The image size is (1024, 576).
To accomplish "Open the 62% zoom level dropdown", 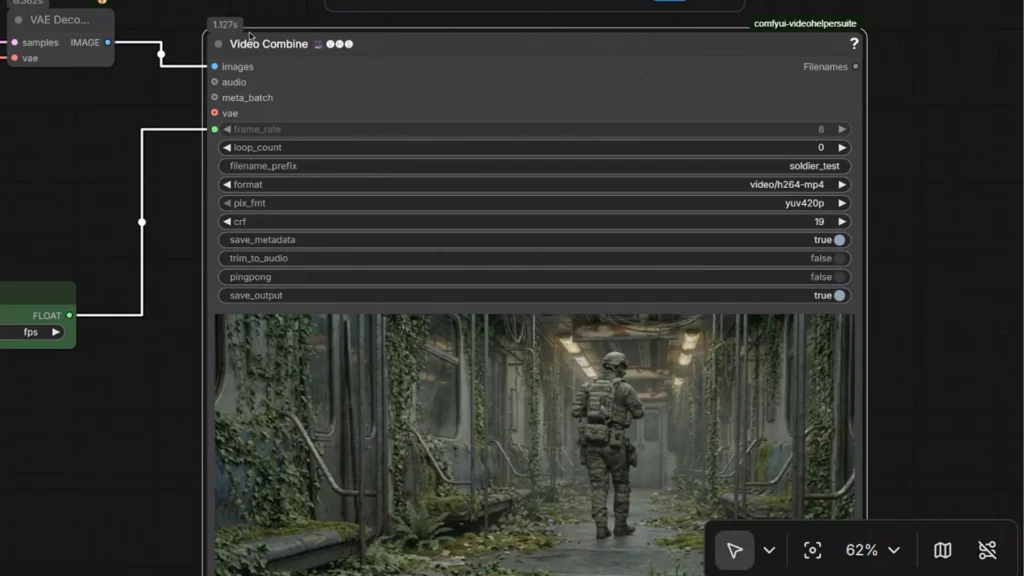I will (x=872, y=551).
